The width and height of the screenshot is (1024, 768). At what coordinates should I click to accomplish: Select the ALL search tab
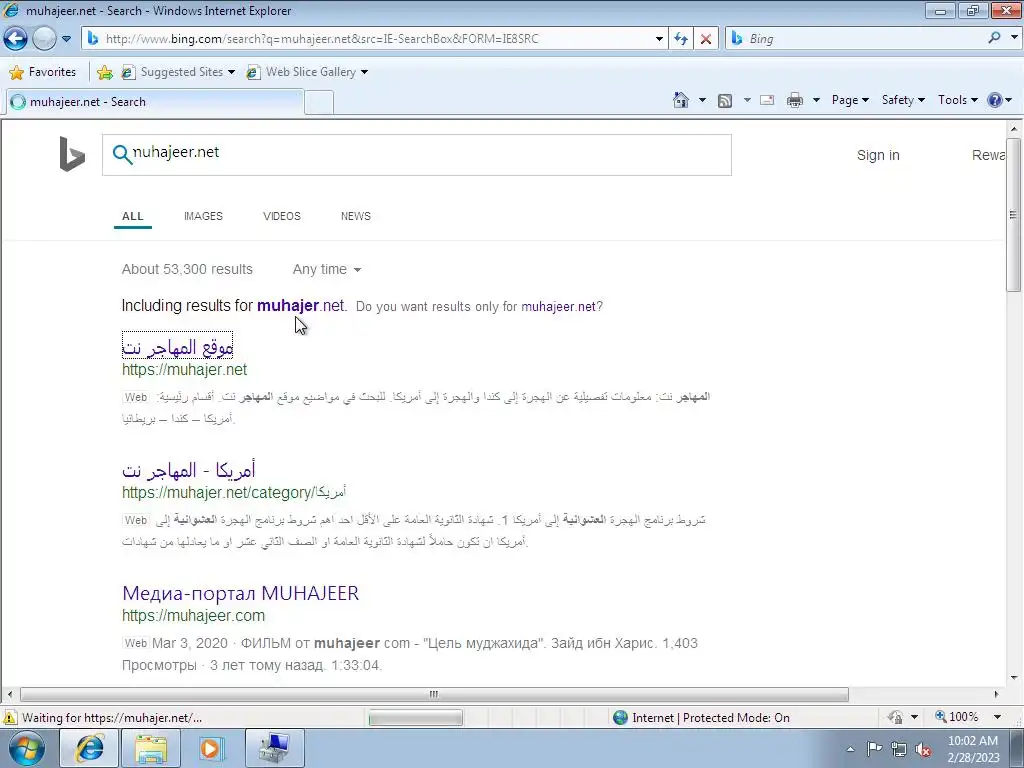point(133,216)
